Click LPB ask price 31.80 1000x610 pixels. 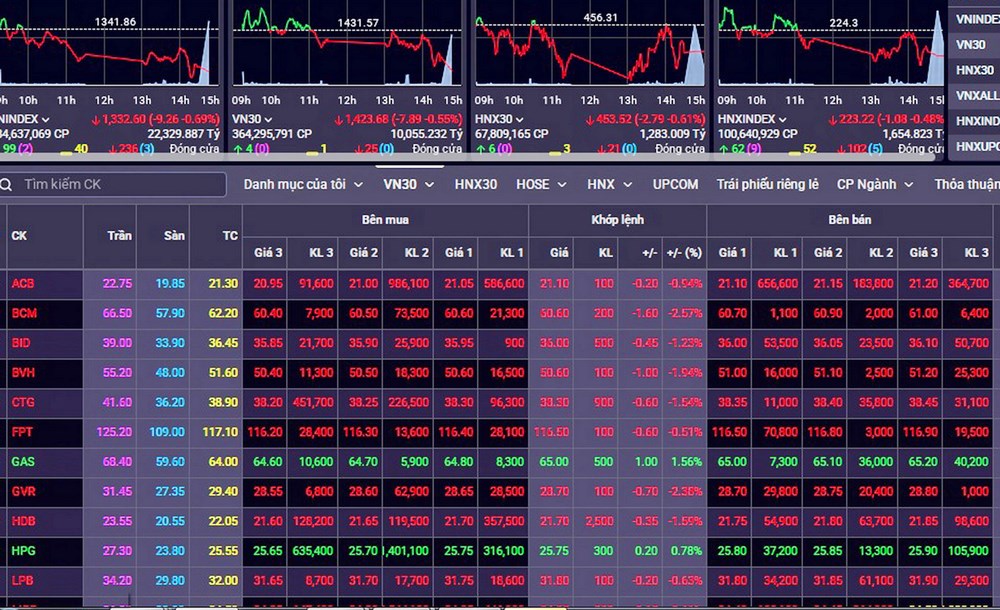732,581
